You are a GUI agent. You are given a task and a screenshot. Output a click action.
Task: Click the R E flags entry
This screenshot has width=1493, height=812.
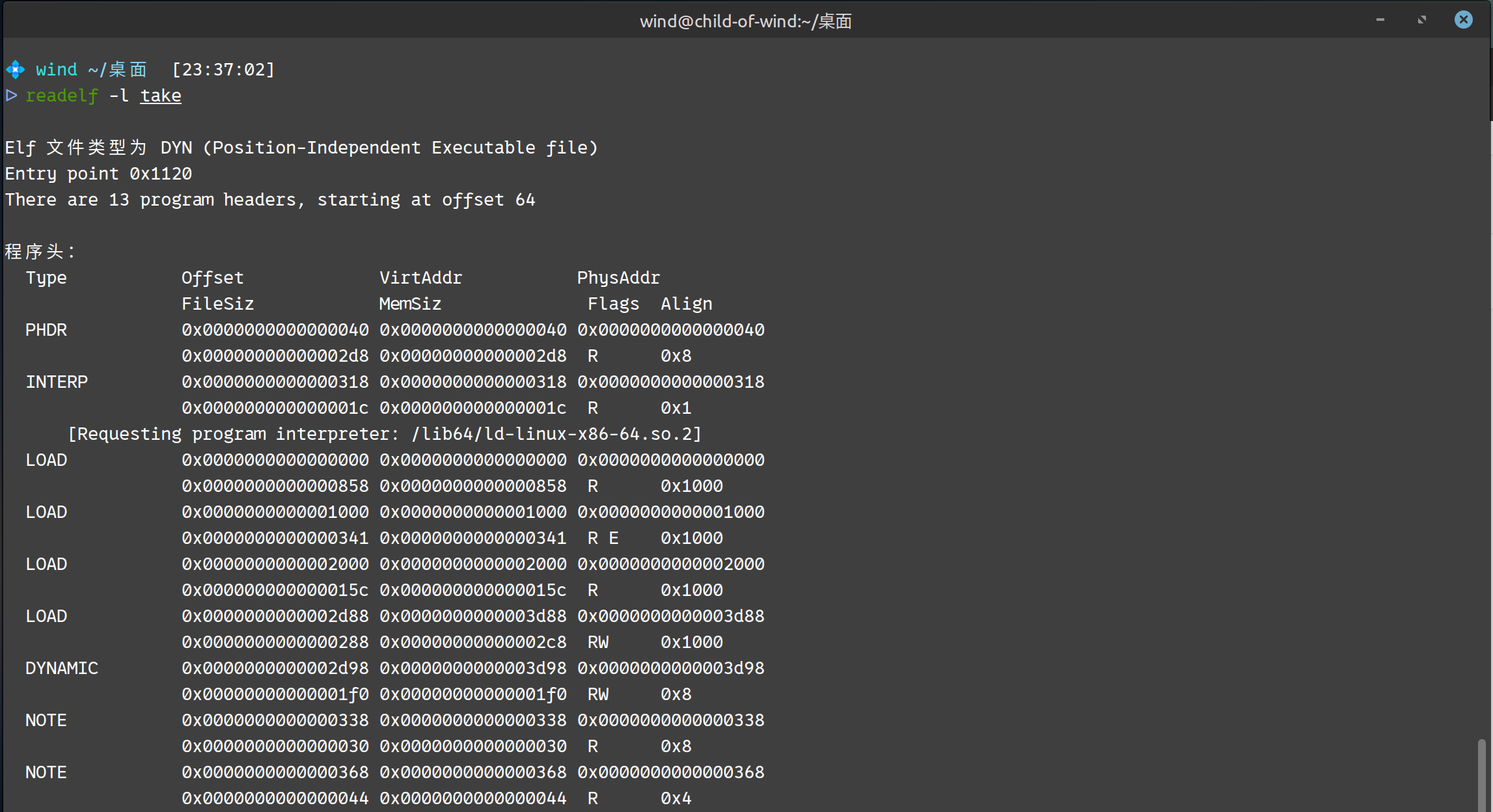tap(603, 538)
